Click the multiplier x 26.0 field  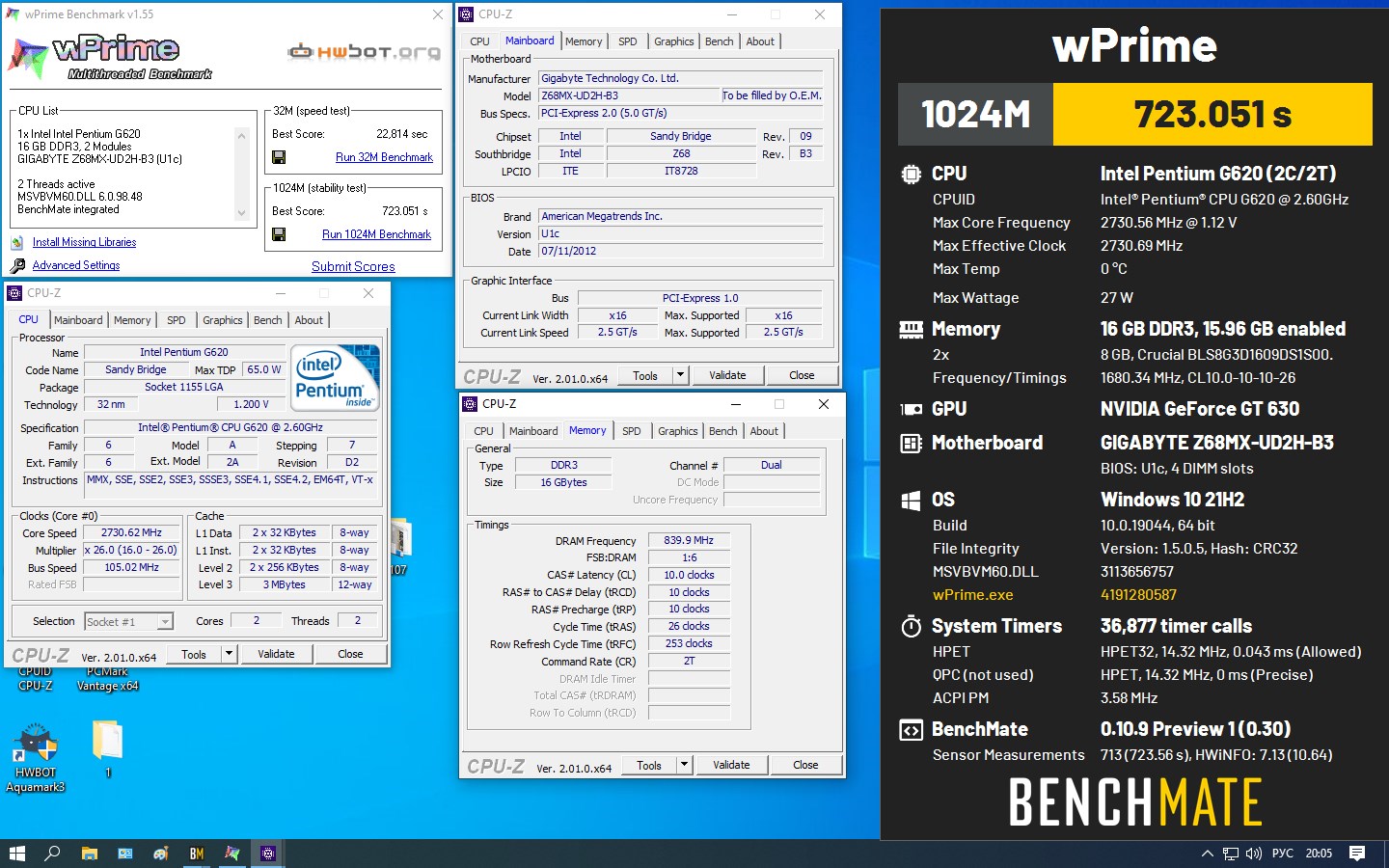131,550
